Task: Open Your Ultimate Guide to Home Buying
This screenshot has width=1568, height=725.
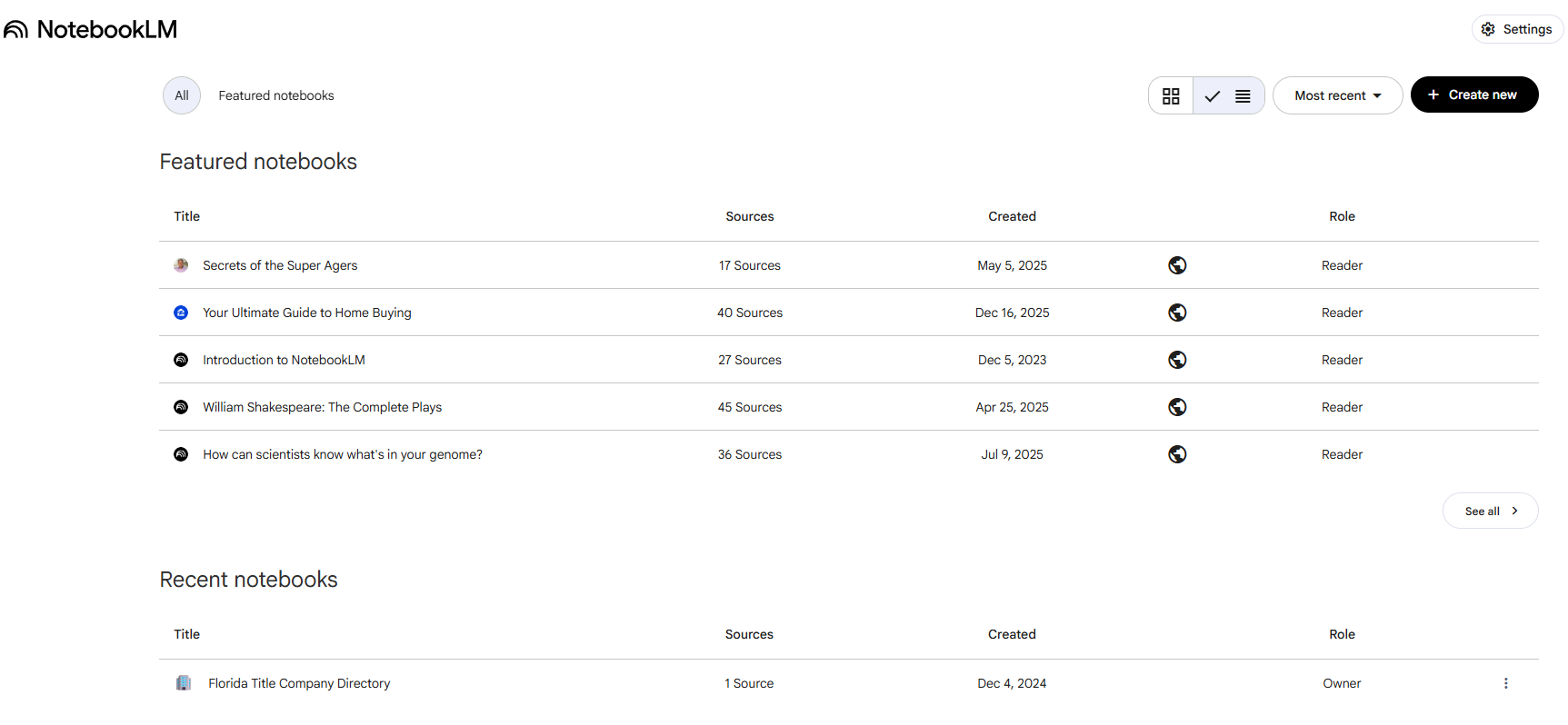Action: coord(307,313)
